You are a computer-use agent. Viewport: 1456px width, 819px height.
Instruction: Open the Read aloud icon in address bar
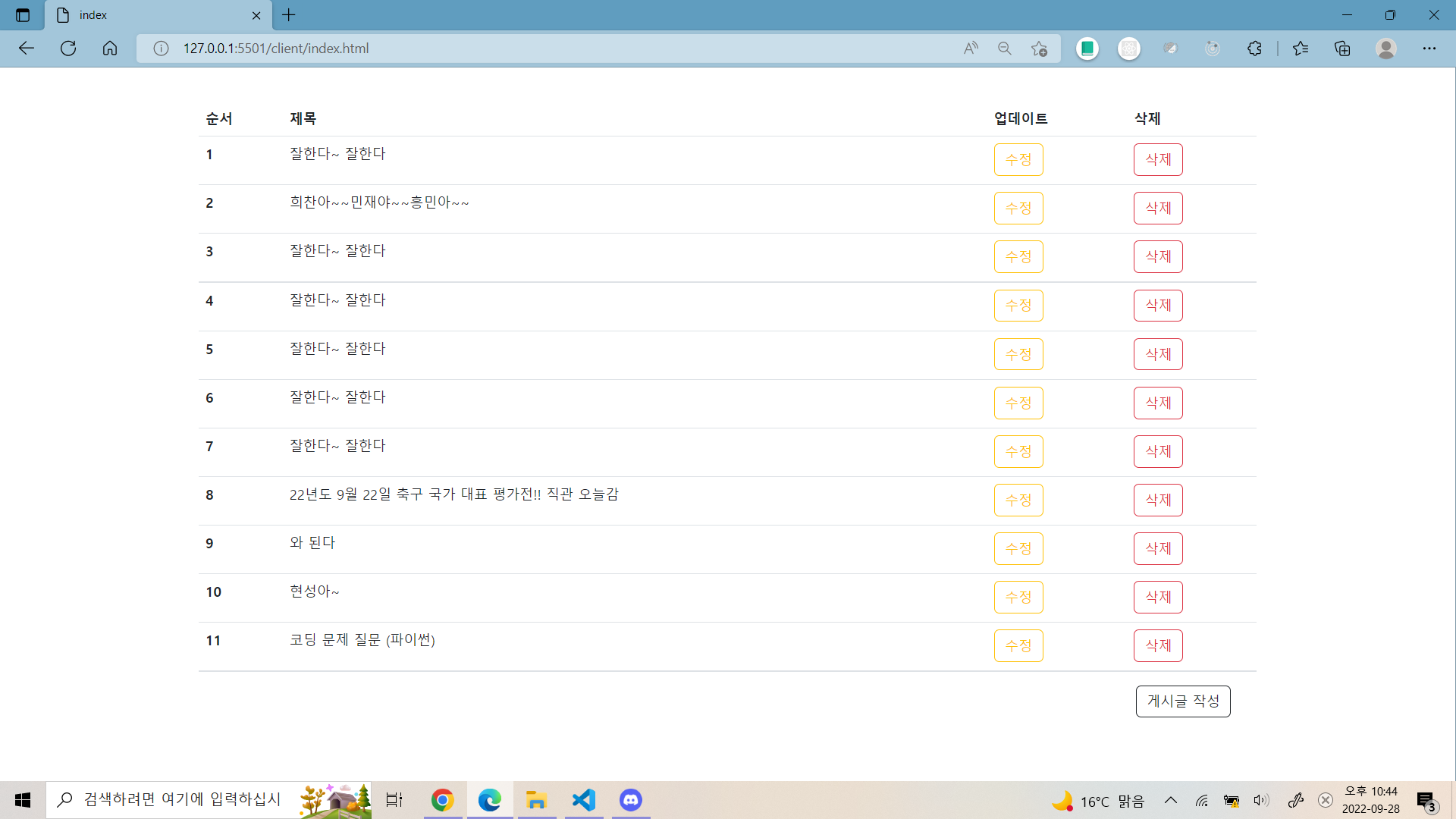(971, 49)
